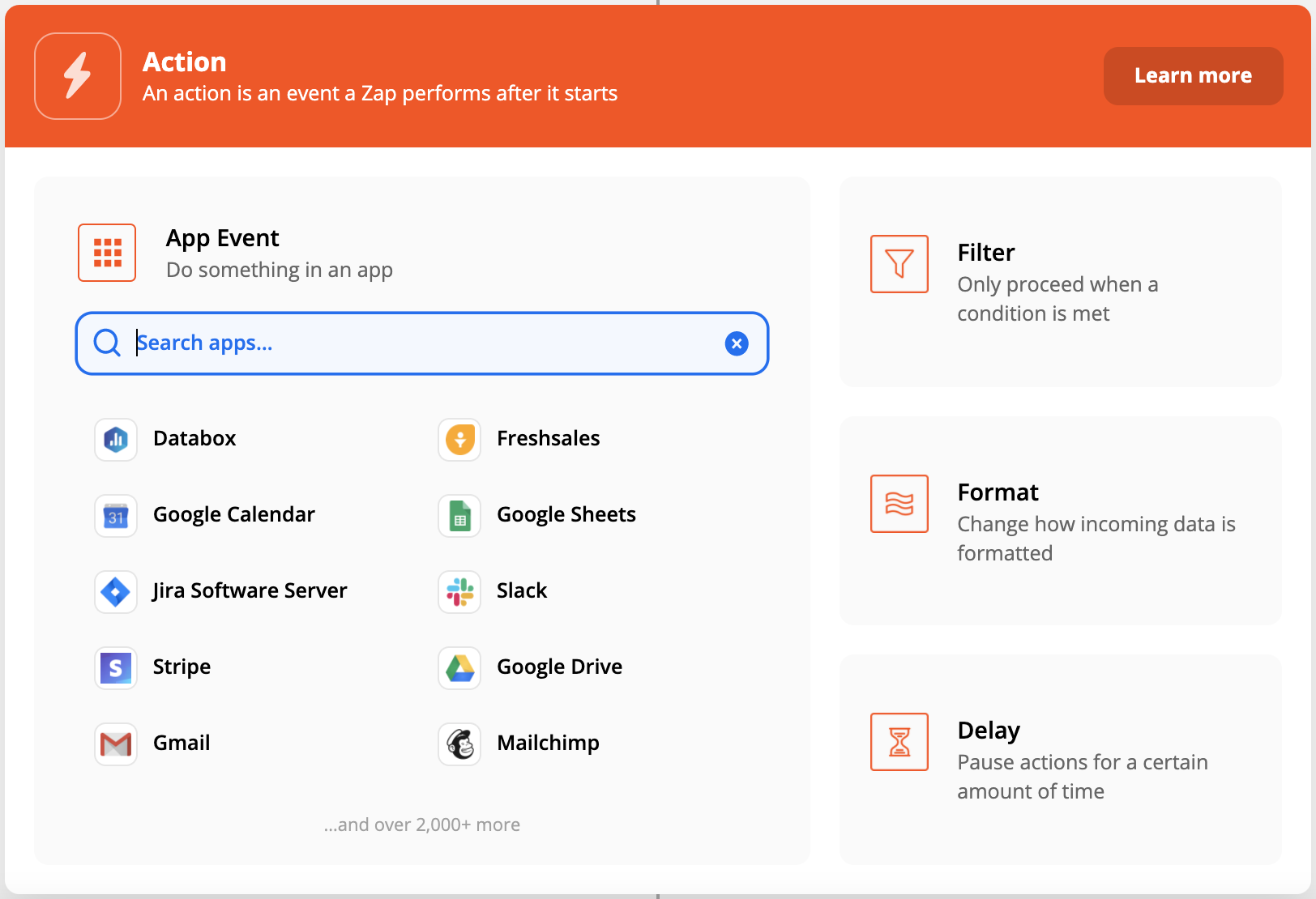Click 'Change how incoming data is formatted'
The width and height of the screenshot is (1316, 899).
(x=1096, y=539)
